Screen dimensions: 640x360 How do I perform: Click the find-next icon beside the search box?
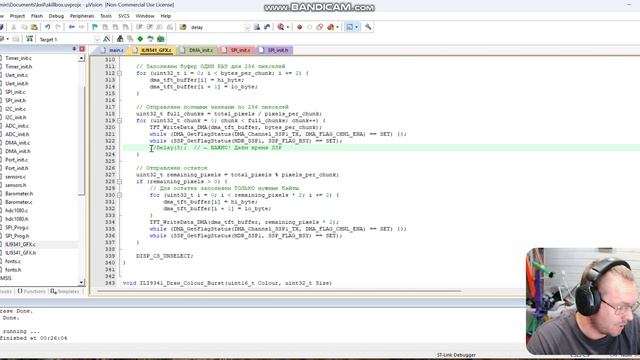tap(257, 27)
